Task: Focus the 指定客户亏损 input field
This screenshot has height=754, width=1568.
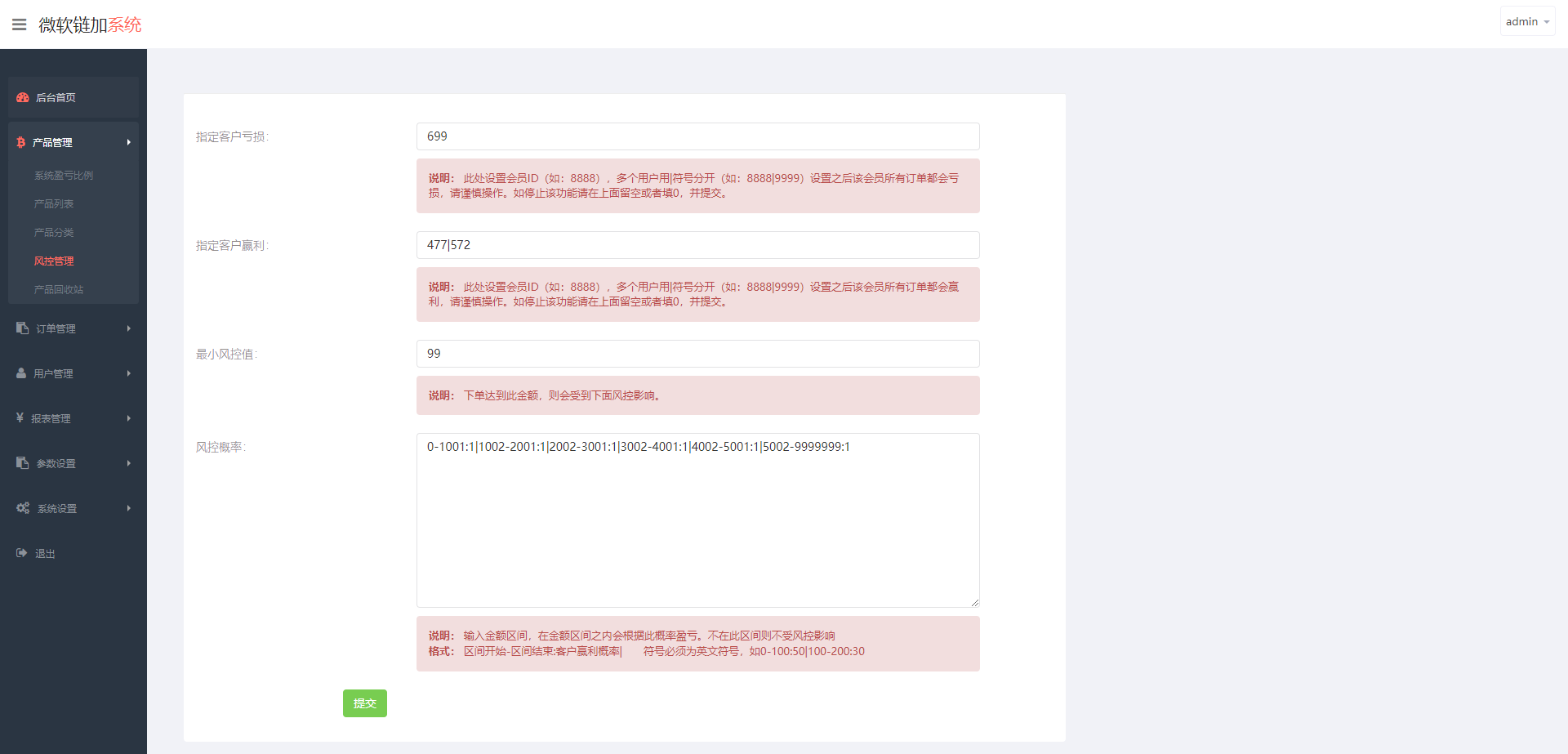Action: [698, 136]
